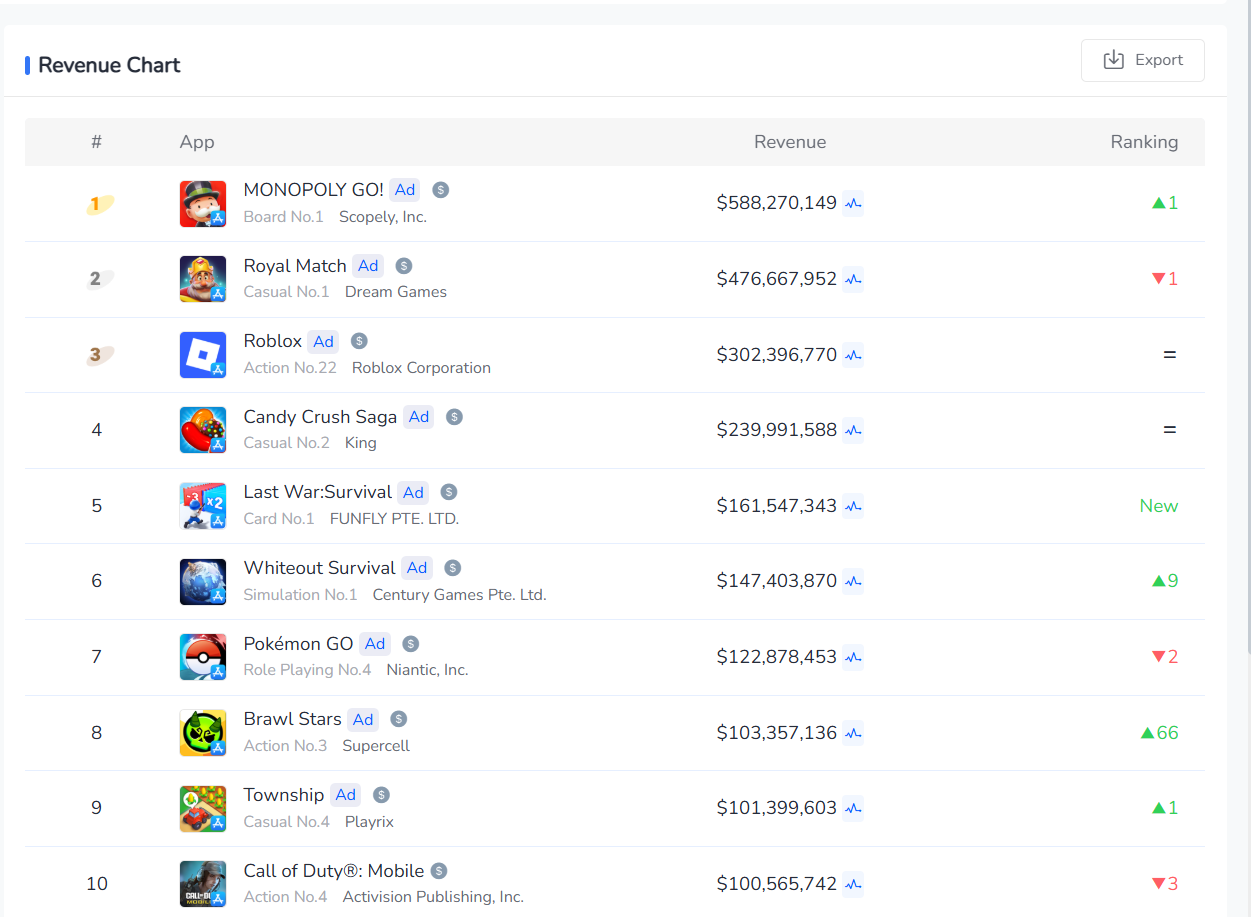The width and height of the screenshot is (1251, 917).
Task: Click the Ad badge next to Candy Crush Saga
Action: coord(419,417)
